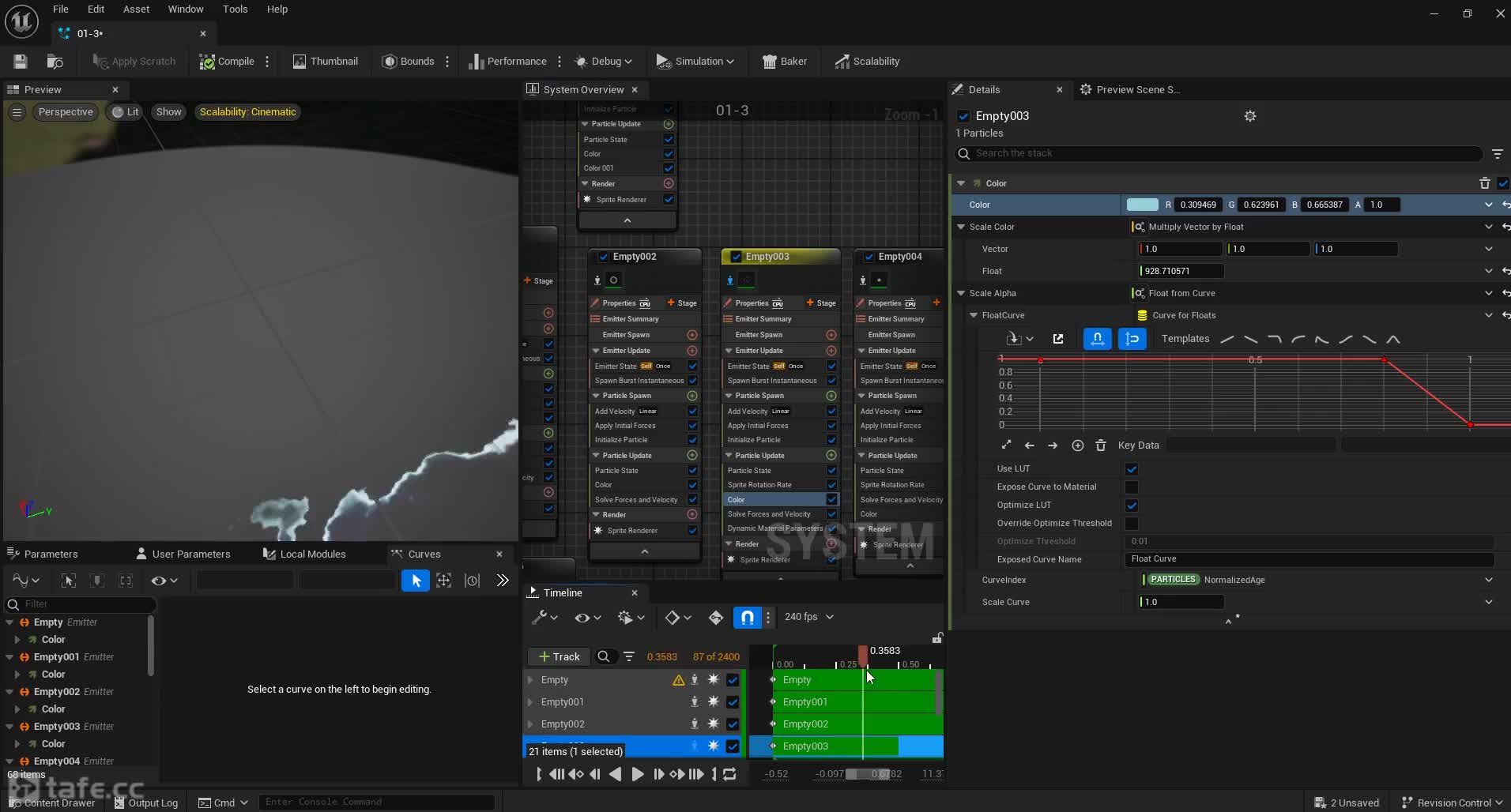Open the Performance tool
The height and width of the screenshot is (812, 1511).
(507, 62)
